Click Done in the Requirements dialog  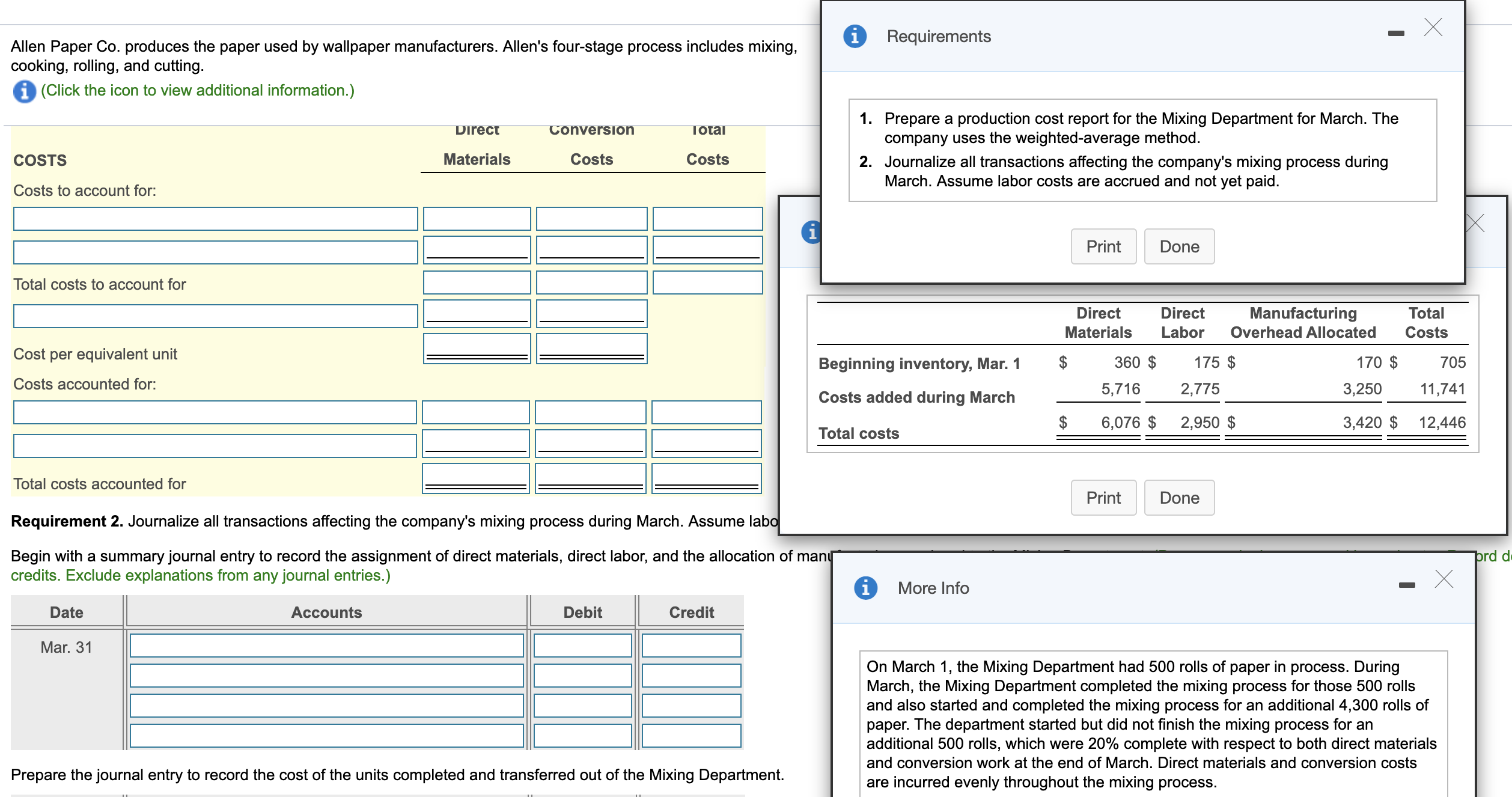tap(1179, 246)
